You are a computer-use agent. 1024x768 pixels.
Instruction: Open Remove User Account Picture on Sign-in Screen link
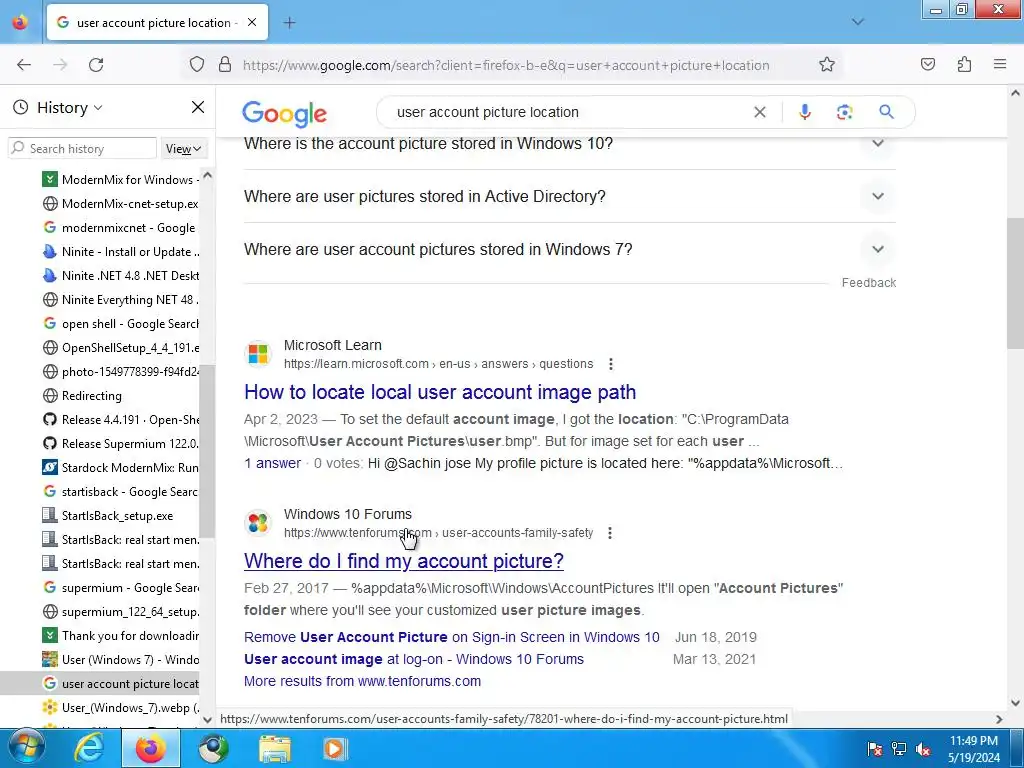pos(451,637)
